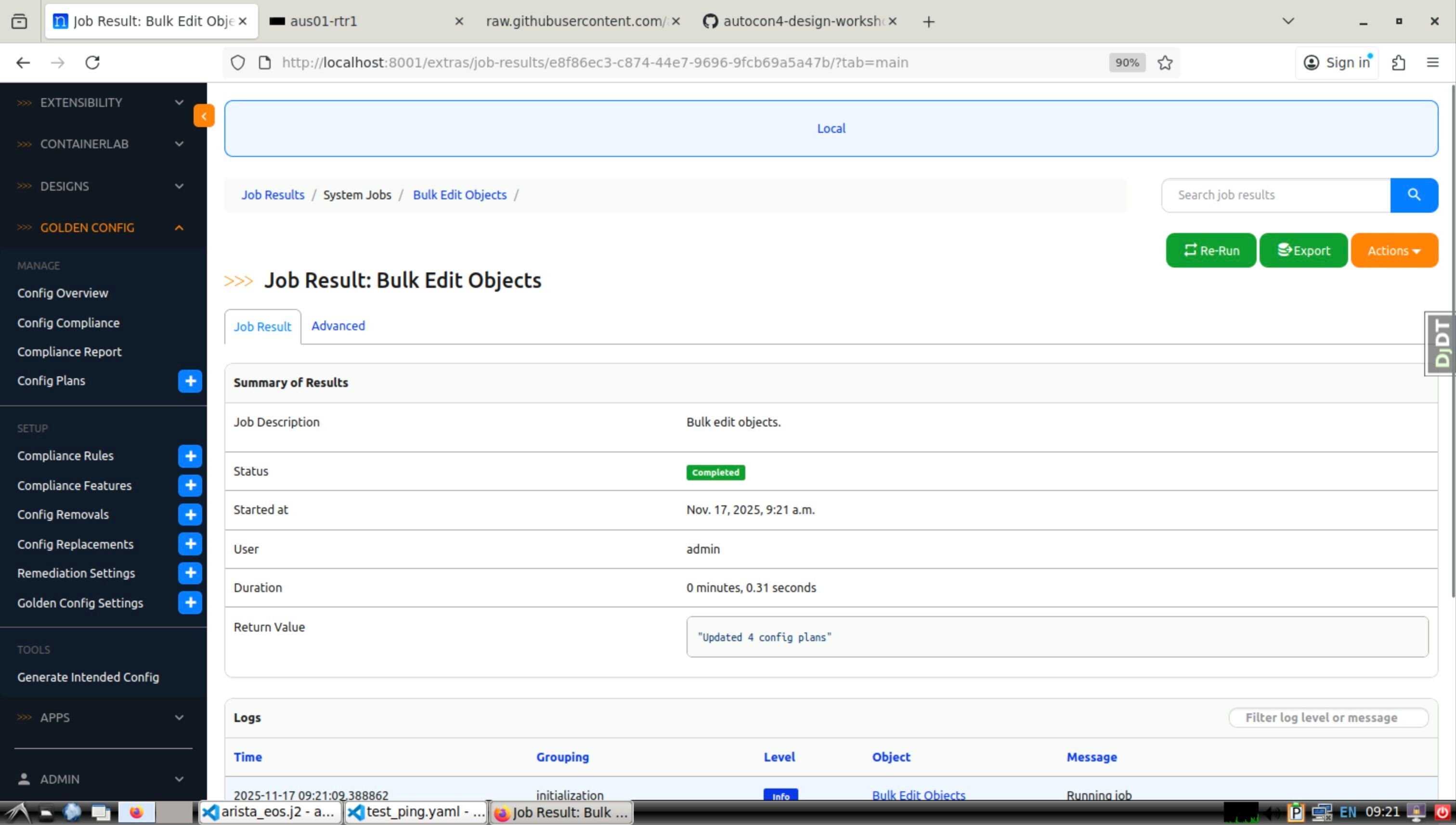The height and width of the screenshot is (825, 1456).
Task: Click plus icon next to Golden Config Settings
Action: (190, 602)
